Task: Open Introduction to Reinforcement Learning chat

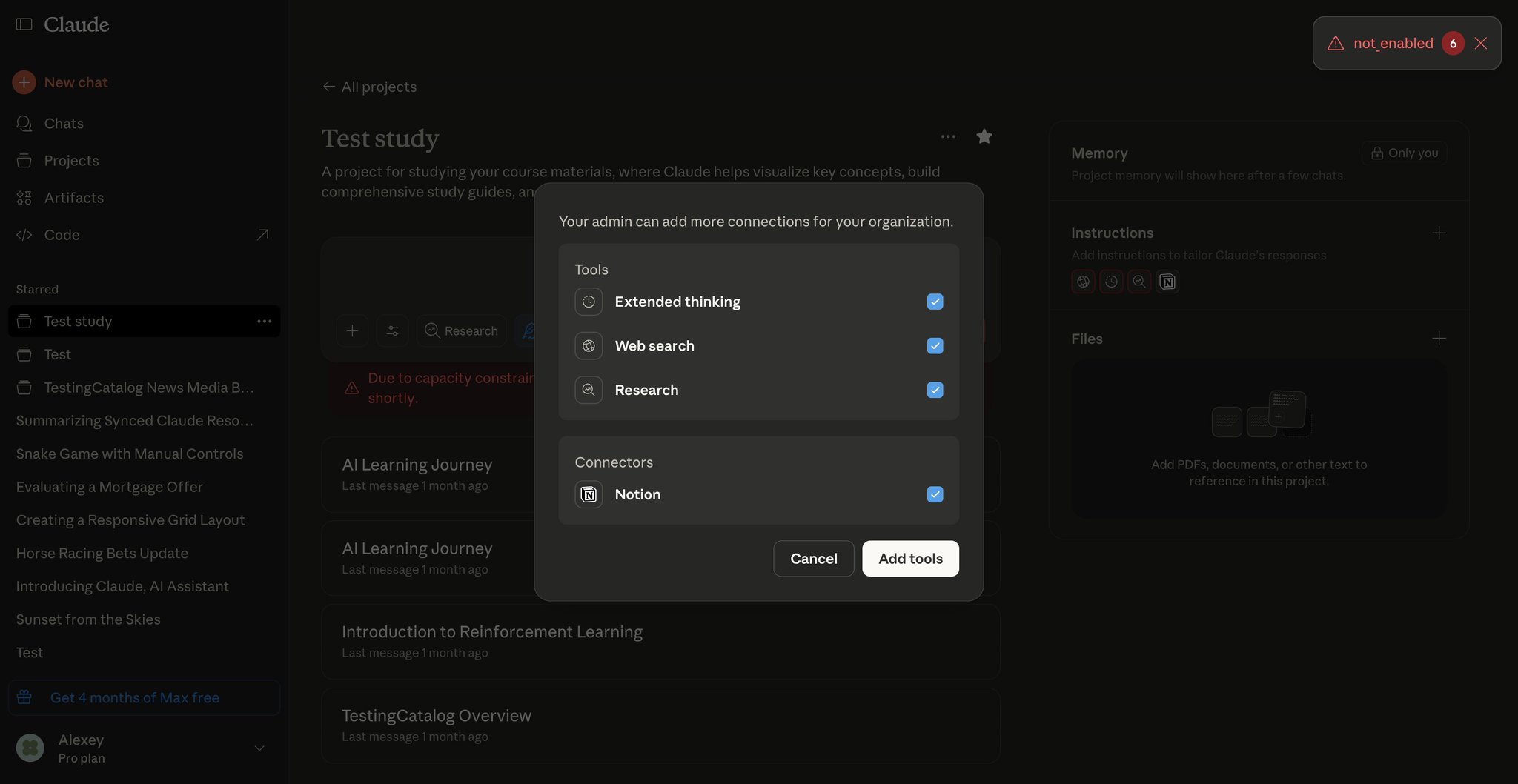Action: point(660,641)
